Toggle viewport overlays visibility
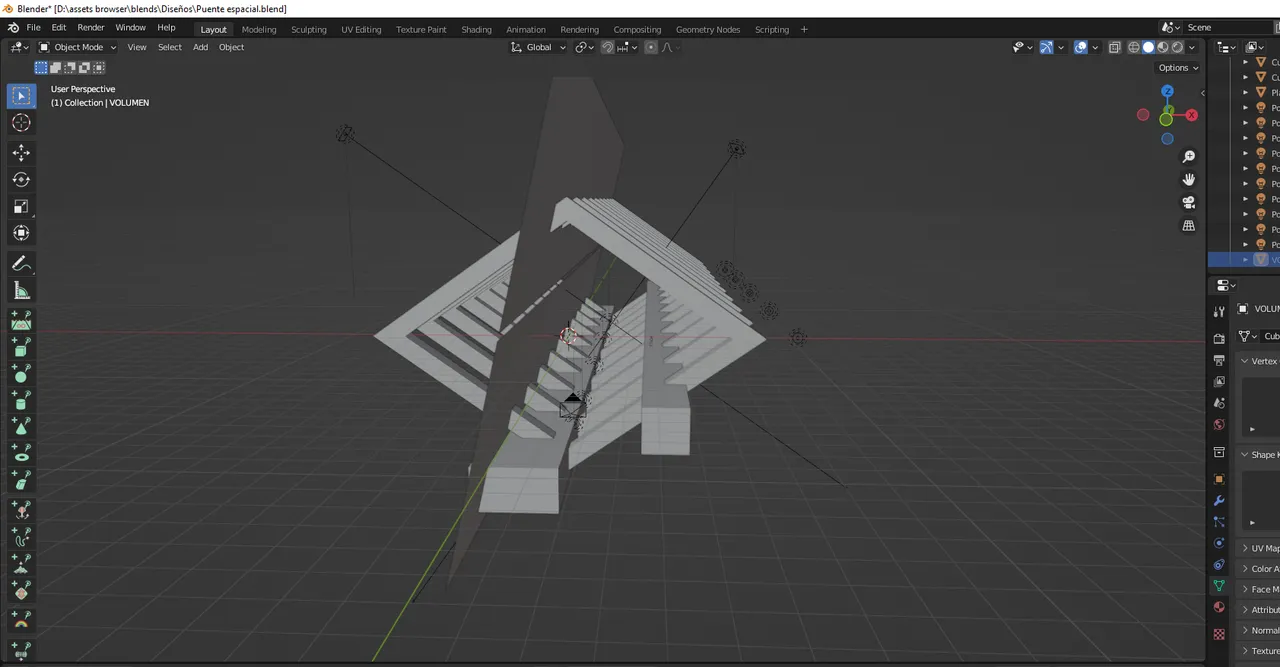Screen dimensions: 1280x667 pos(1081,47)
